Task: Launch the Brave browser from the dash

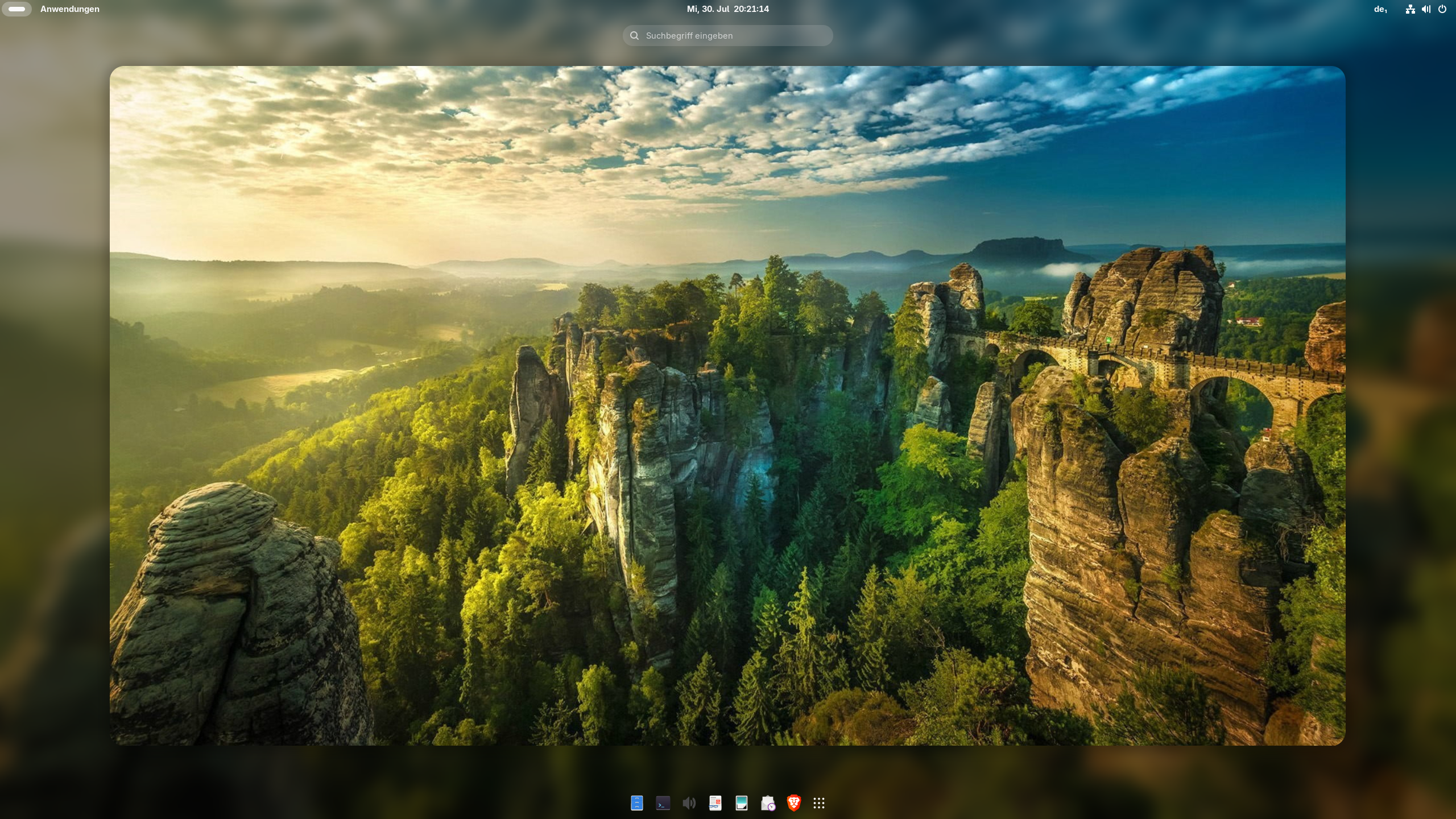Action: [x=793, y=803]
